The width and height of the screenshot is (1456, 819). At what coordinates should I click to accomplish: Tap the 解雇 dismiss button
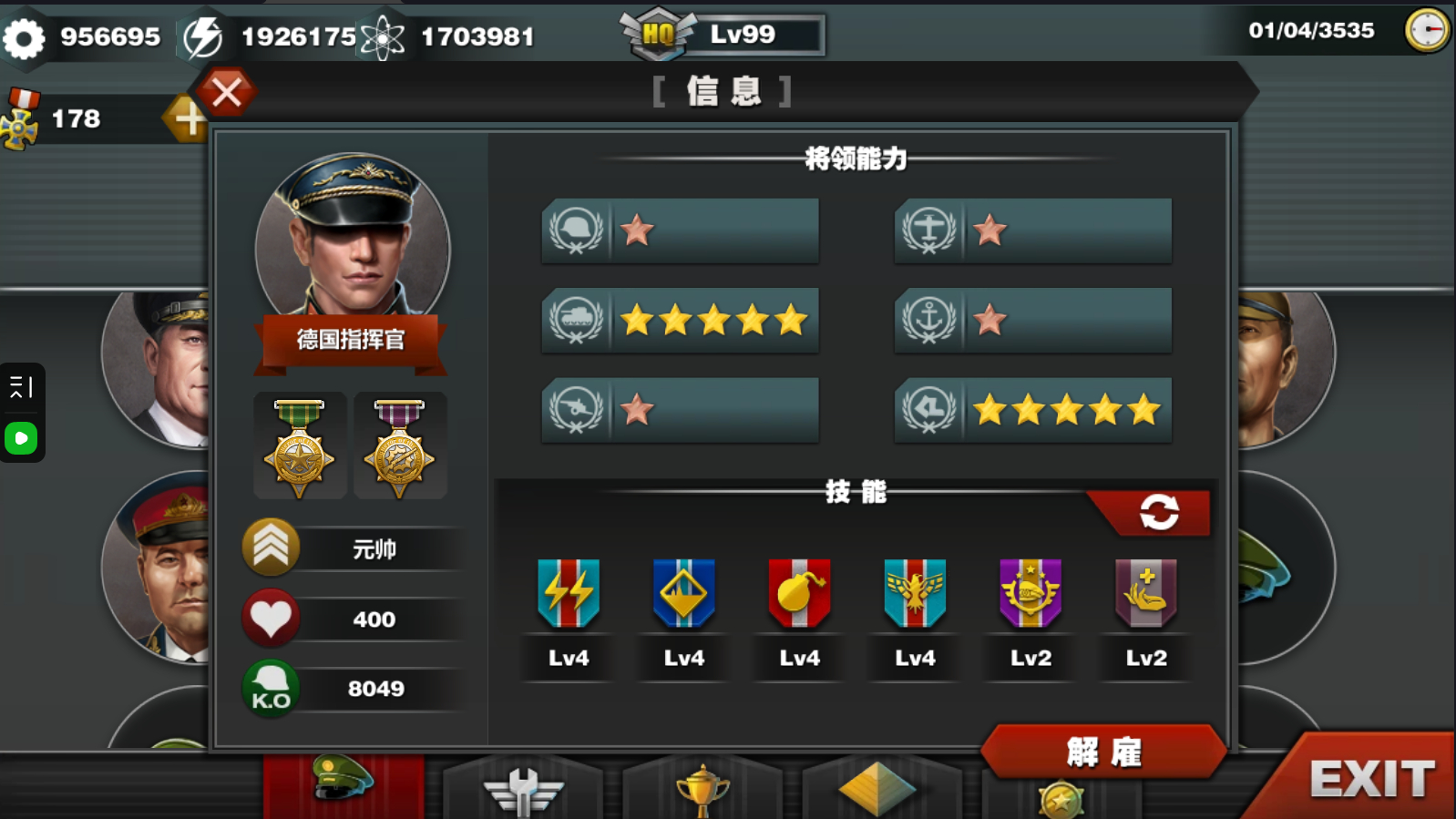(x=1104, y=752)
